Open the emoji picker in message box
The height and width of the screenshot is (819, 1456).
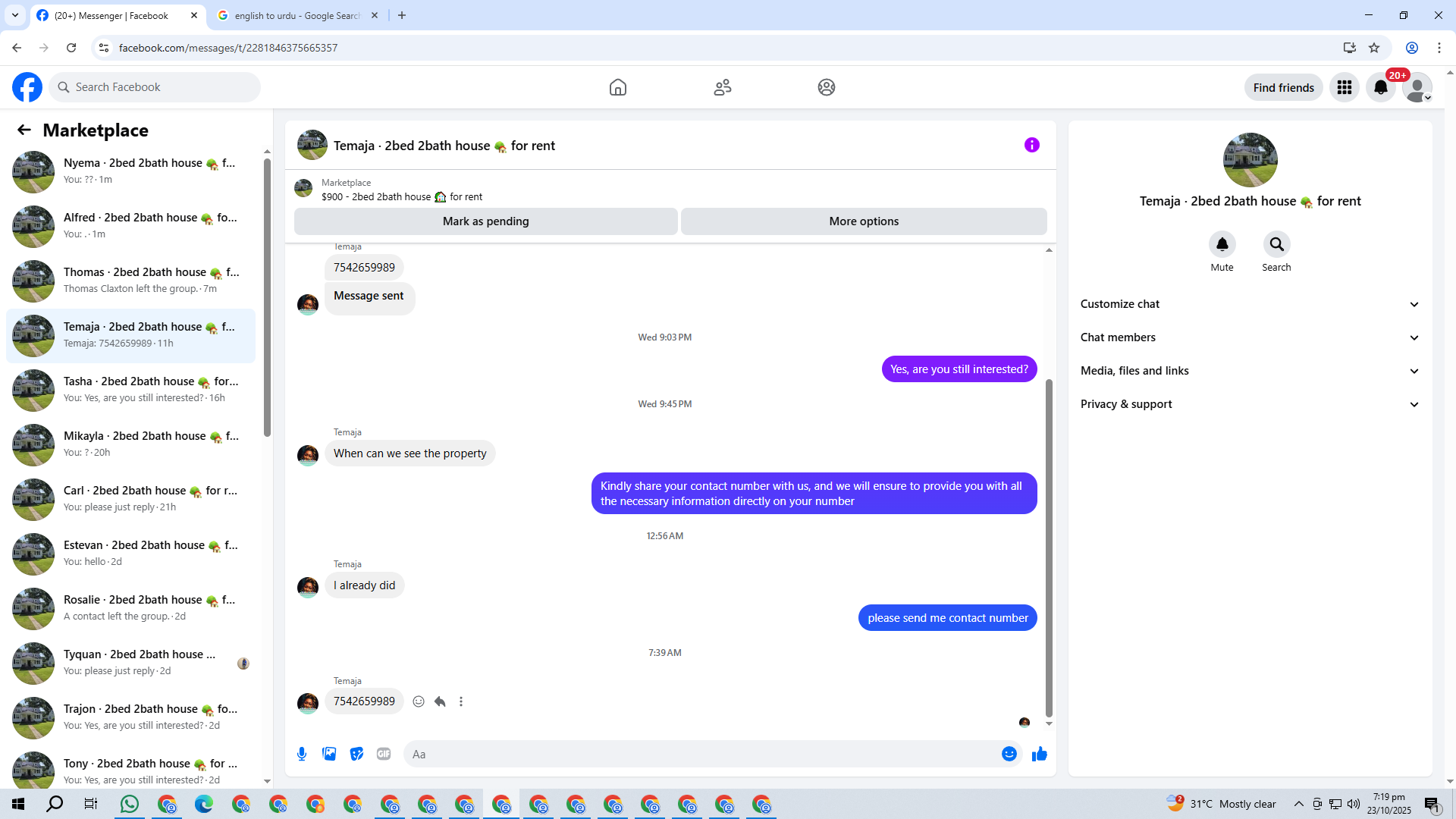[x=1009, y=754]
